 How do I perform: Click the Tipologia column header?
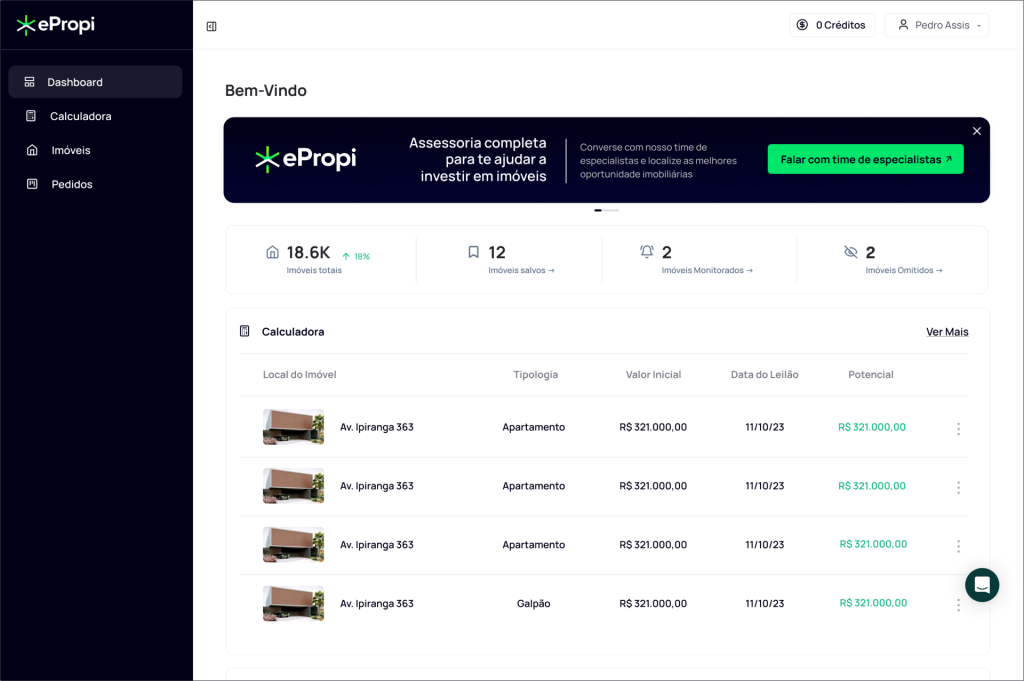coord(536,375)
